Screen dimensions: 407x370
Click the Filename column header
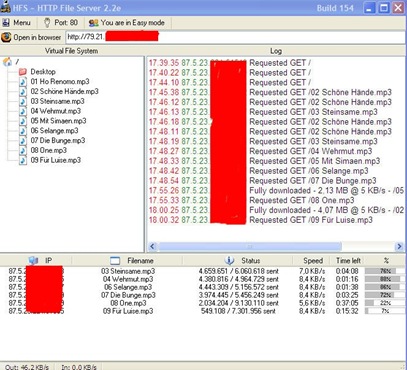coord(127,261)
